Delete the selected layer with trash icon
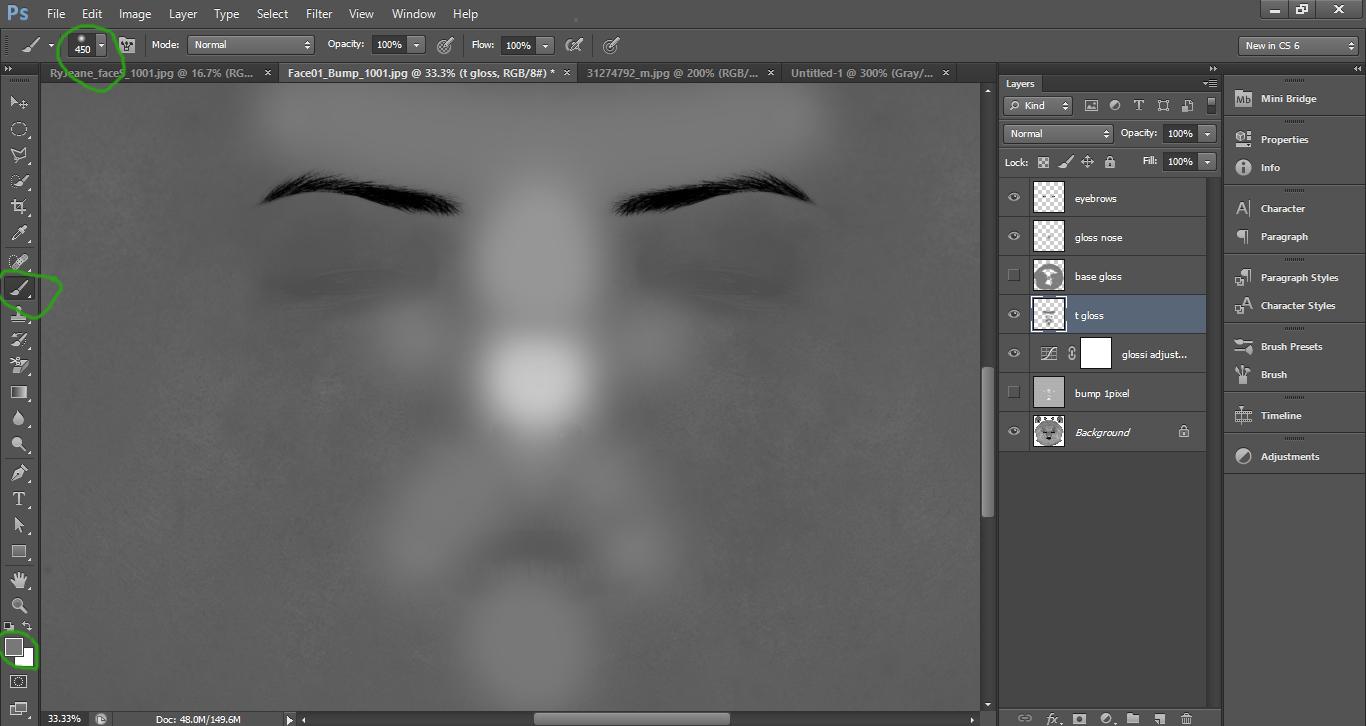1366x726 pixels. [1186, 718]
